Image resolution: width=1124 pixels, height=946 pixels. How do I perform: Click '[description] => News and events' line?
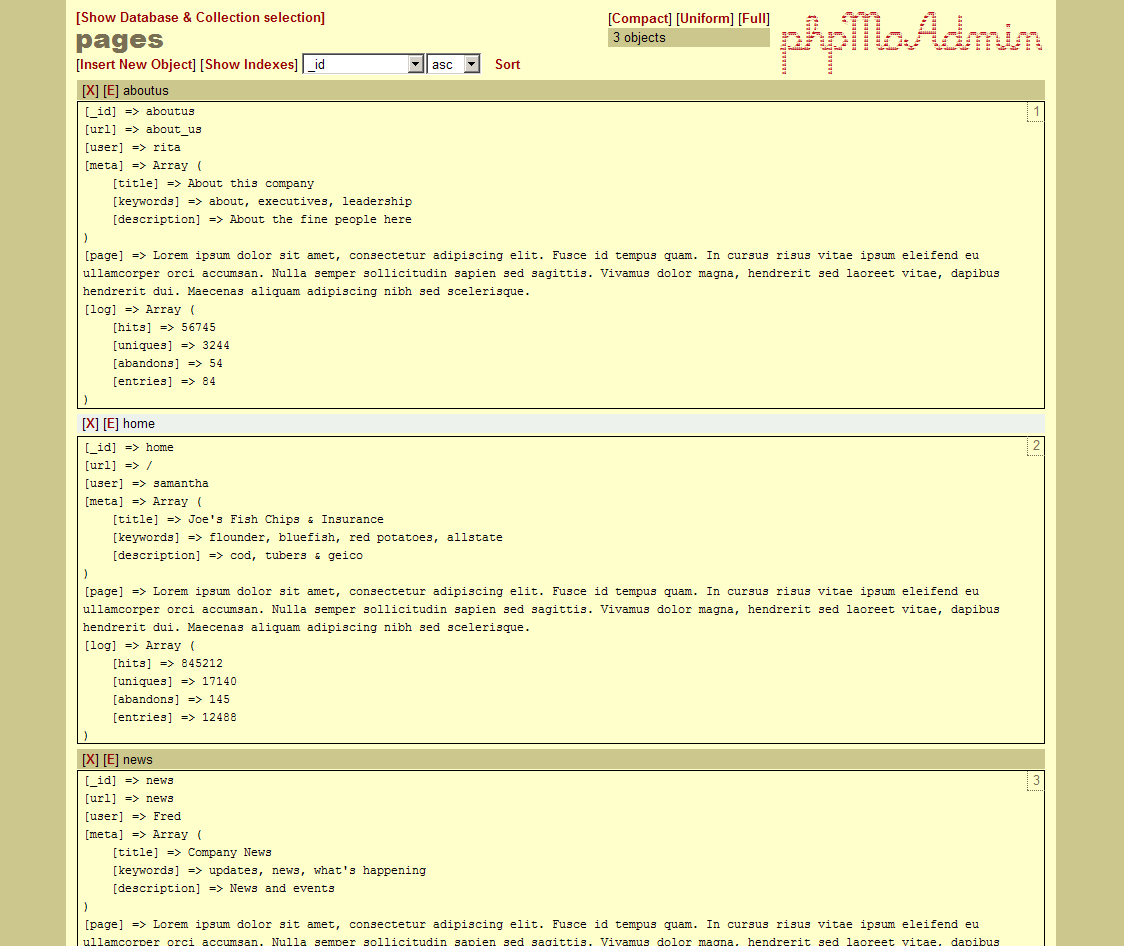[223, 889]
